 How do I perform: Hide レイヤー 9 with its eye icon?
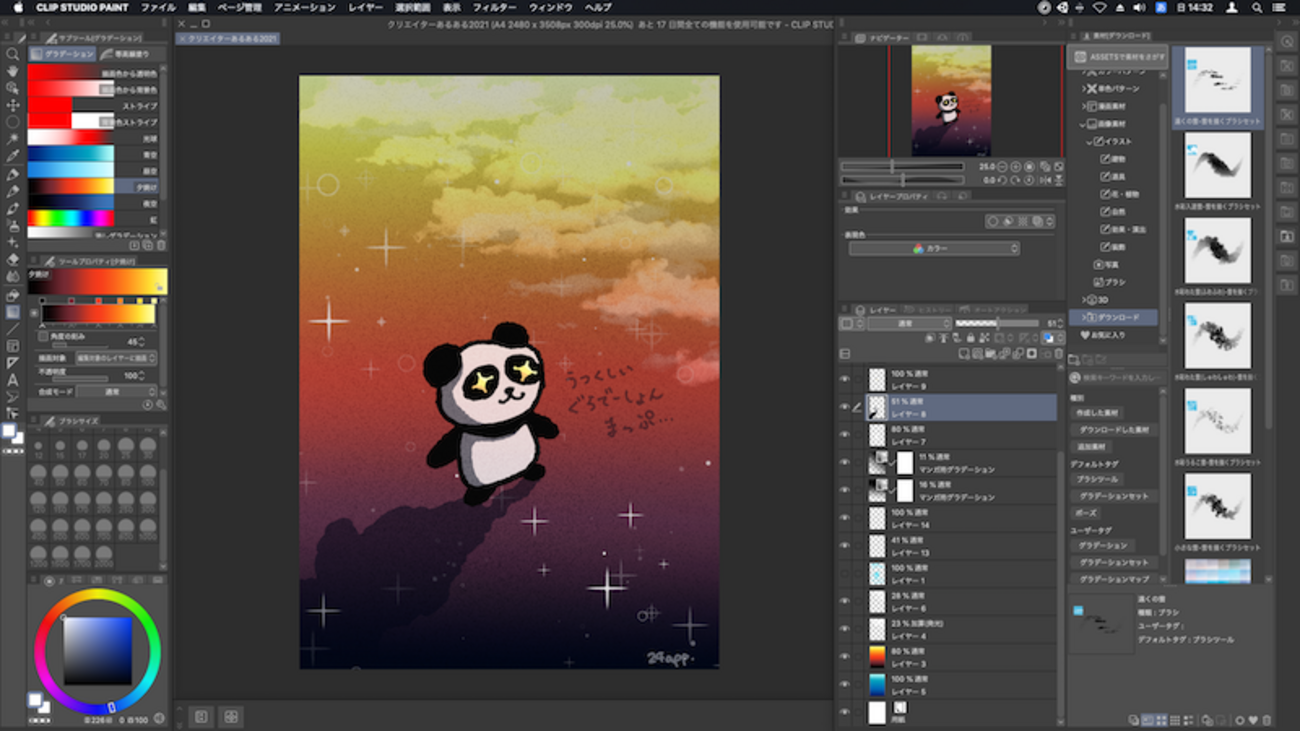pyautogui.click(x=845, y=379)
